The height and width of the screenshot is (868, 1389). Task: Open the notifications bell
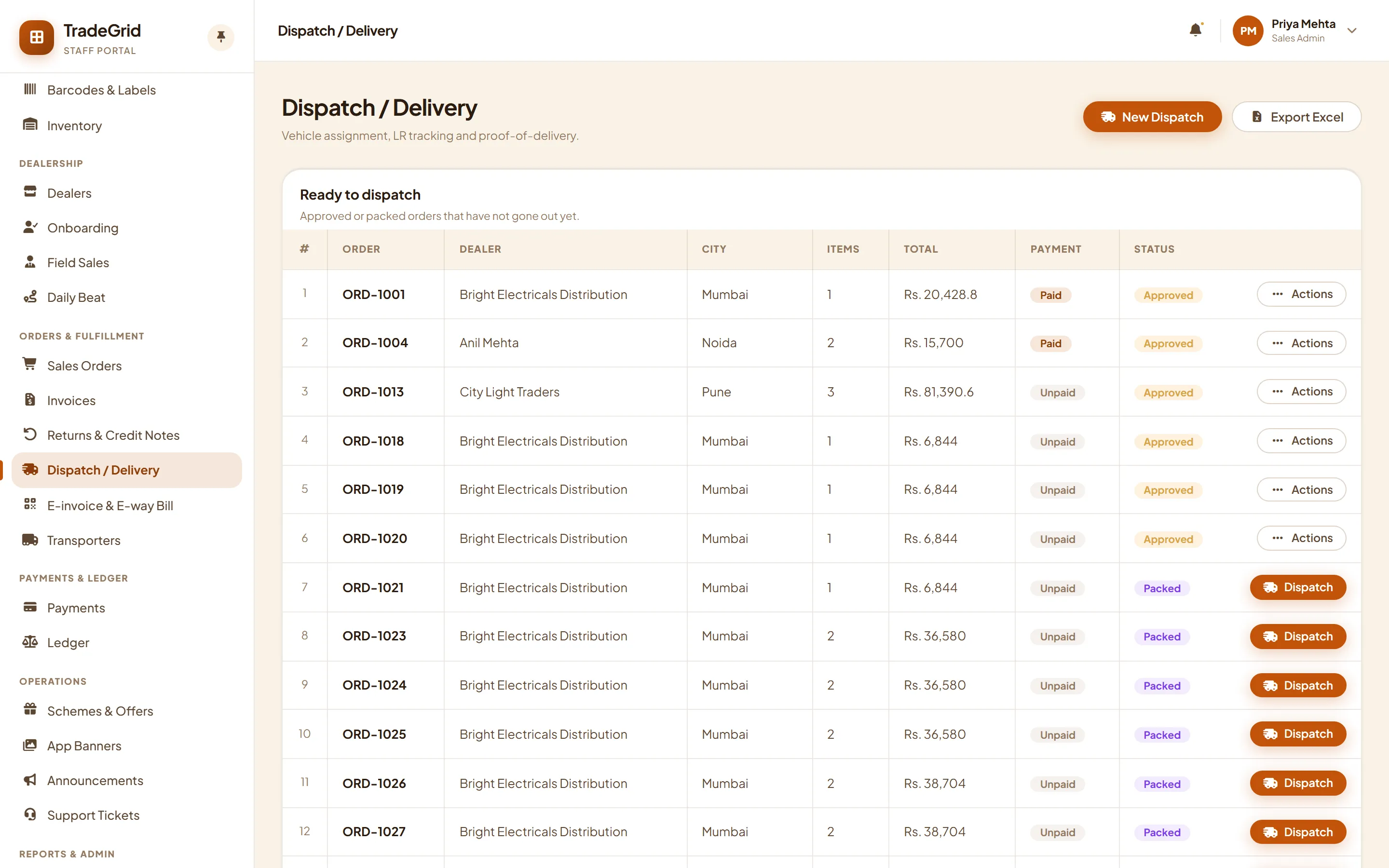click(x=1196, y=30)
